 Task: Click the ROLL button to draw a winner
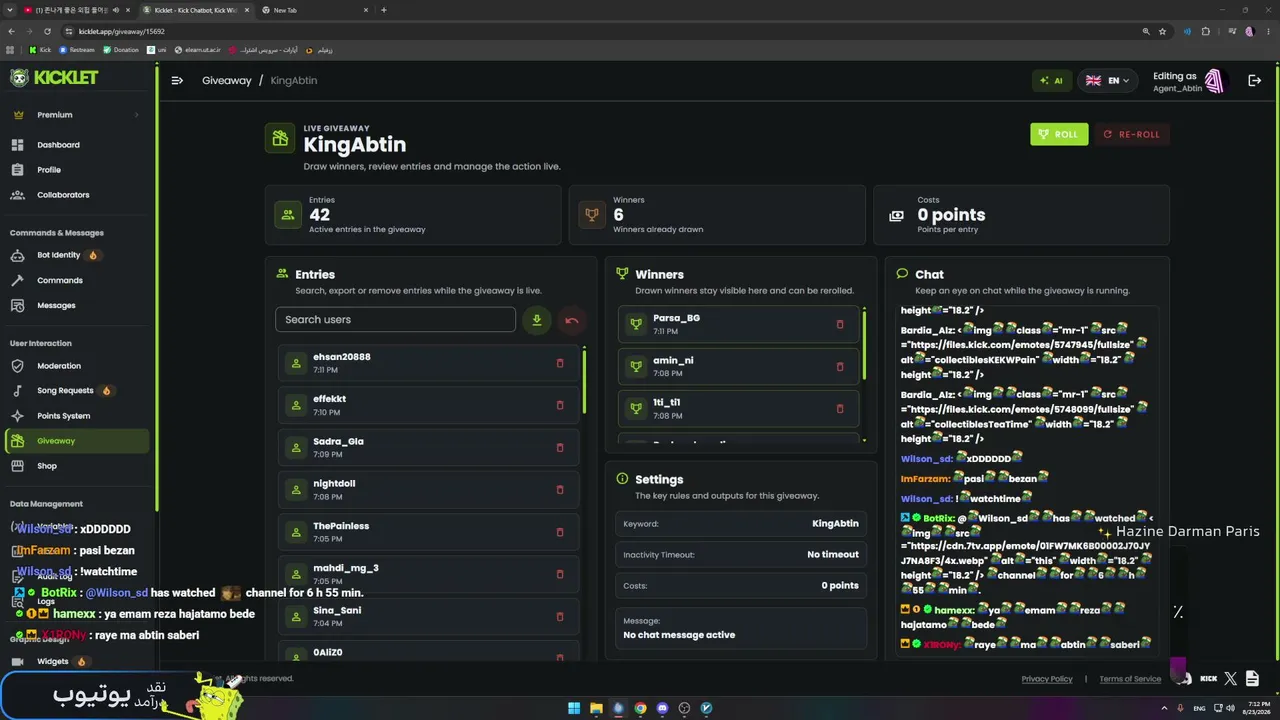click(x=1059, y=134)
